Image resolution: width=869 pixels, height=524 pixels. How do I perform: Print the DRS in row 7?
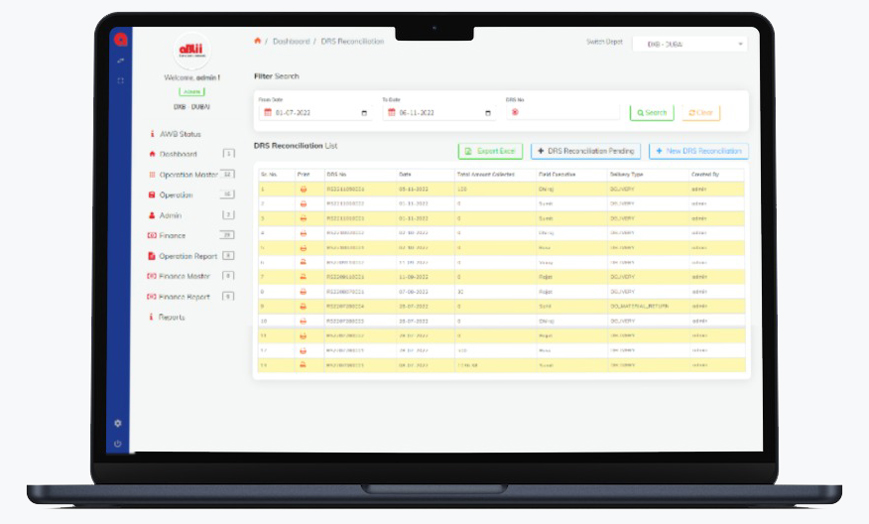point(303,275)
